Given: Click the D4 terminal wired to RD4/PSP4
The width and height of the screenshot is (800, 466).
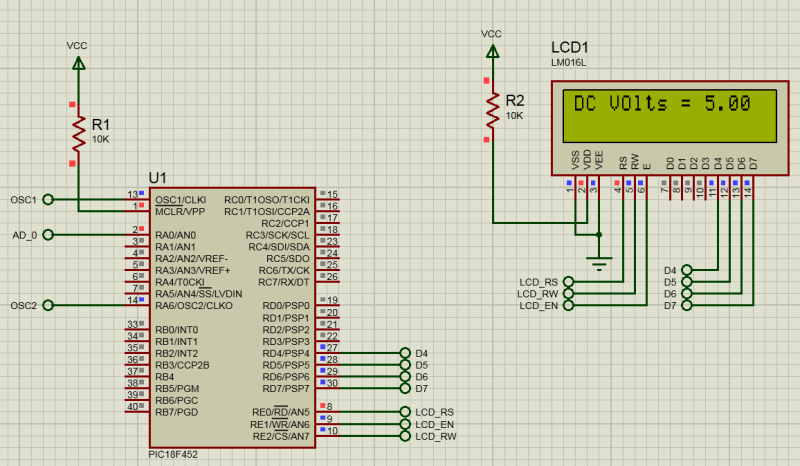Looking at the screenshot, I should coord(405,353).
